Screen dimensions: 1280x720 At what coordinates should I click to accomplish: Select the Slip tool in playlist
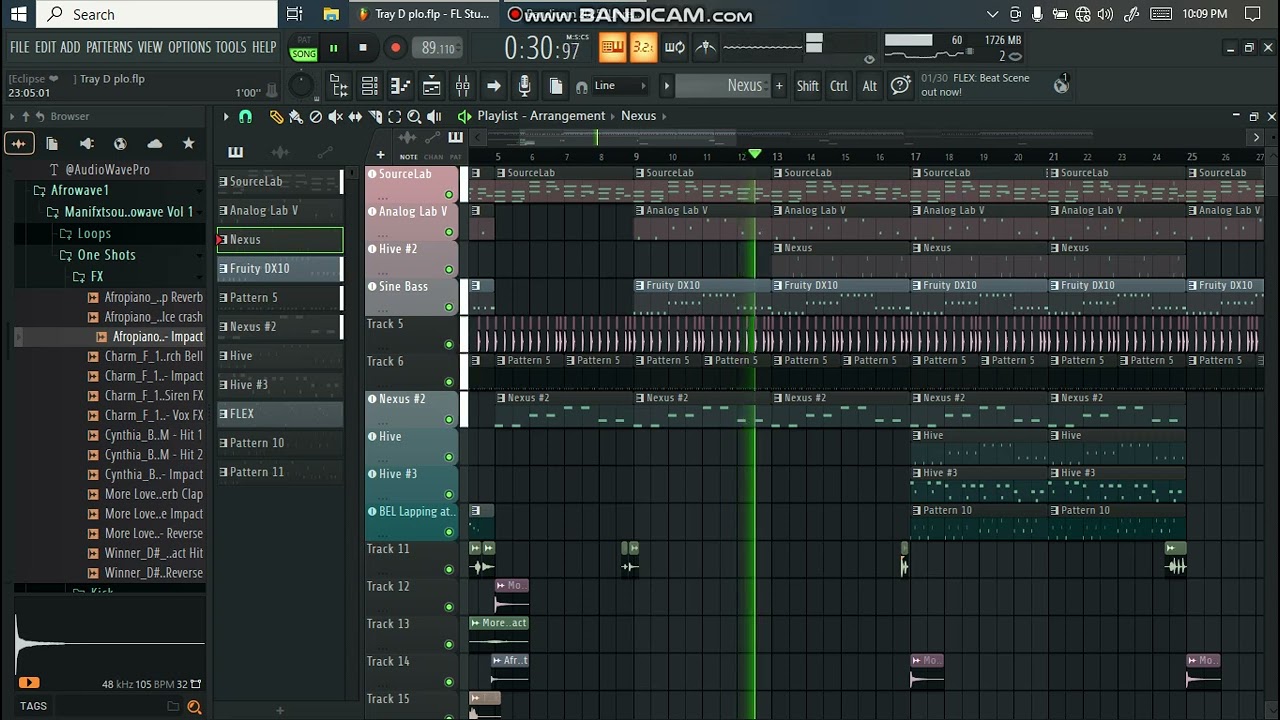[355, 117]
